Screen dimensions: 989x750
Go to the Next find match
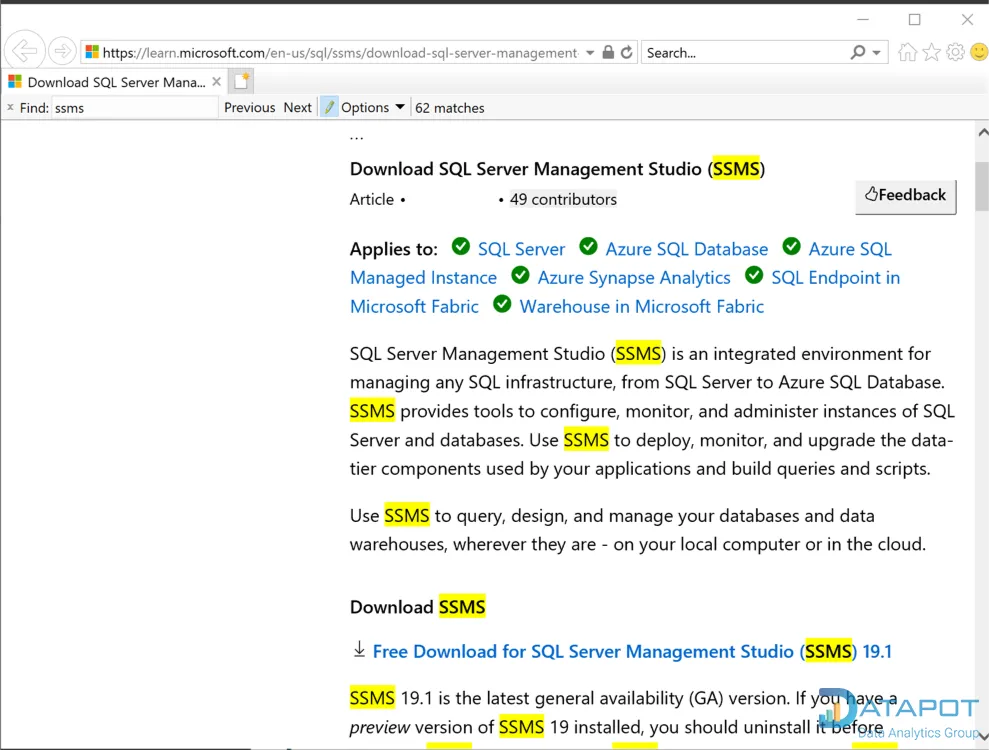(x=298, y=108)
